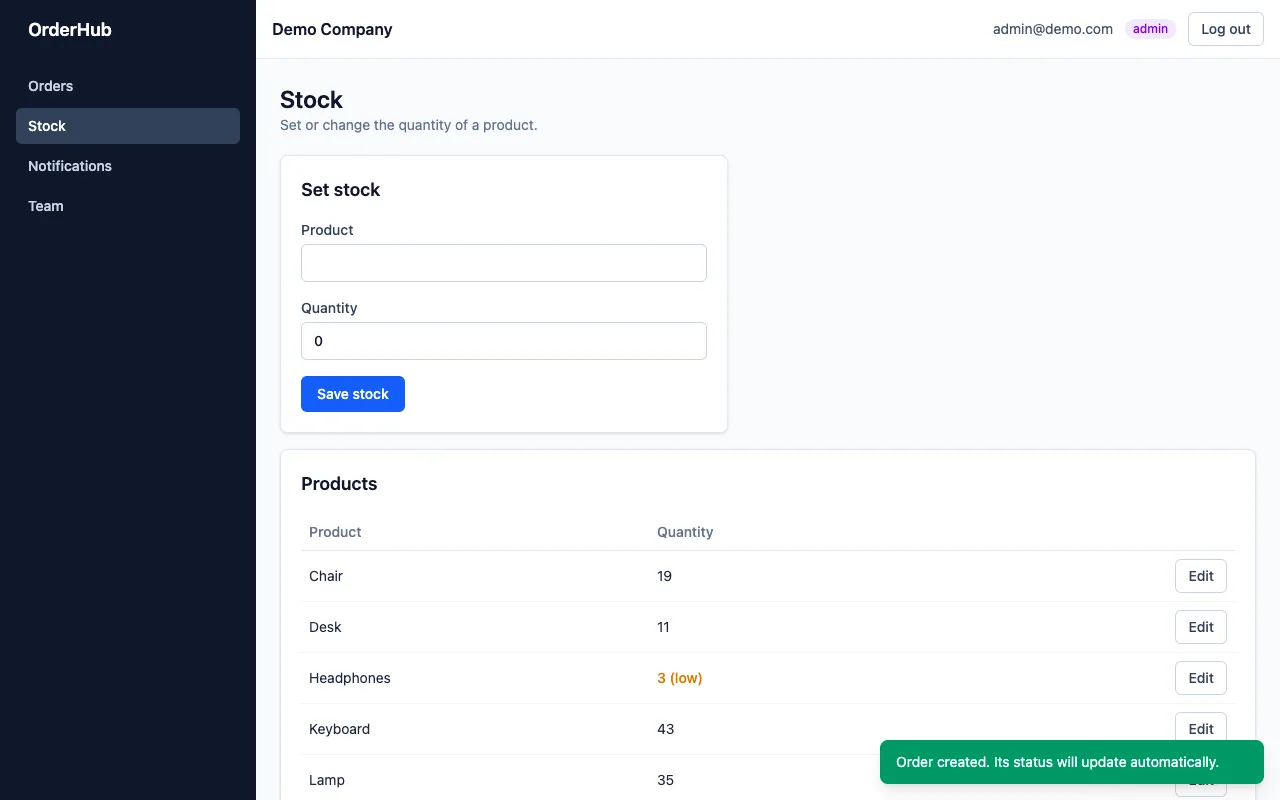Click the Demo Company header title
The height and width of the screenshot is (800, 1280).
pyautogui.click(x=332, y=29)
